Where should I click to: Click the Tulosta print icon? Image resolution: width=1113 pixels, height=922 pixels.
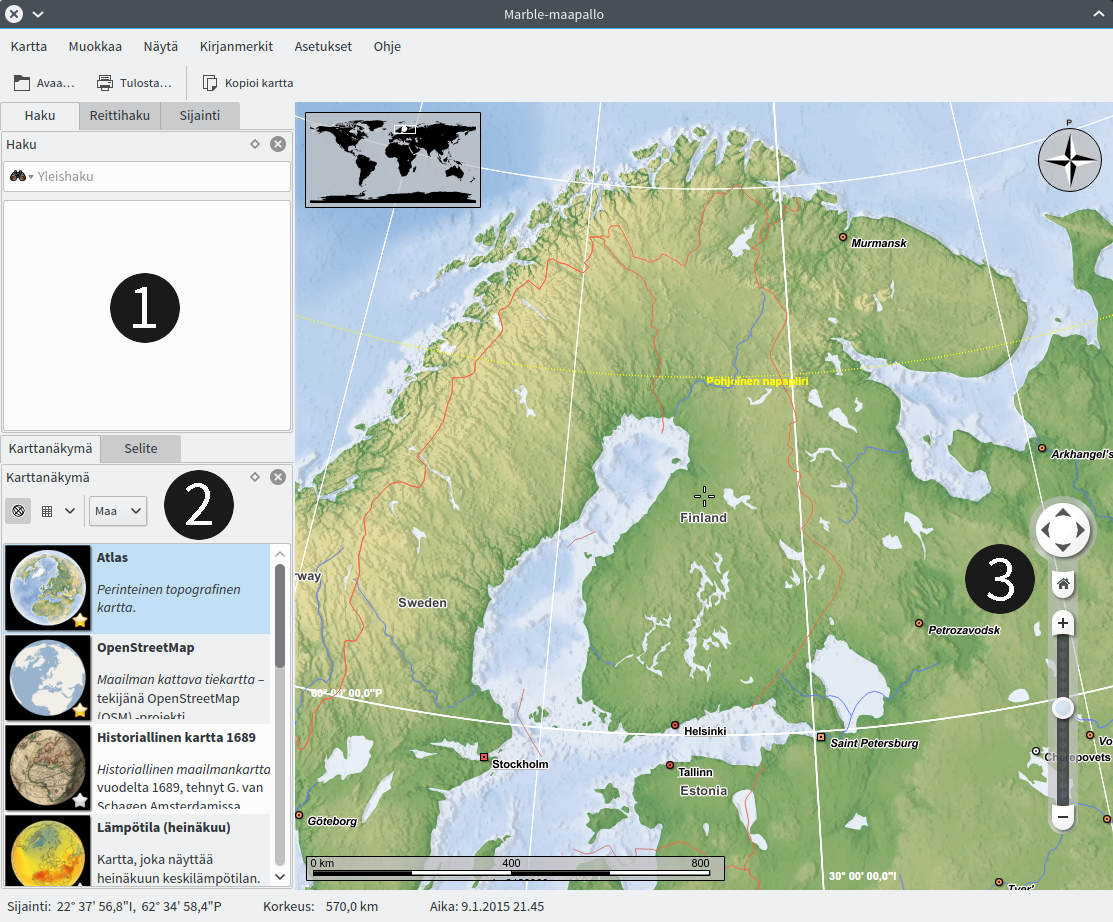(x=105, y=83)
